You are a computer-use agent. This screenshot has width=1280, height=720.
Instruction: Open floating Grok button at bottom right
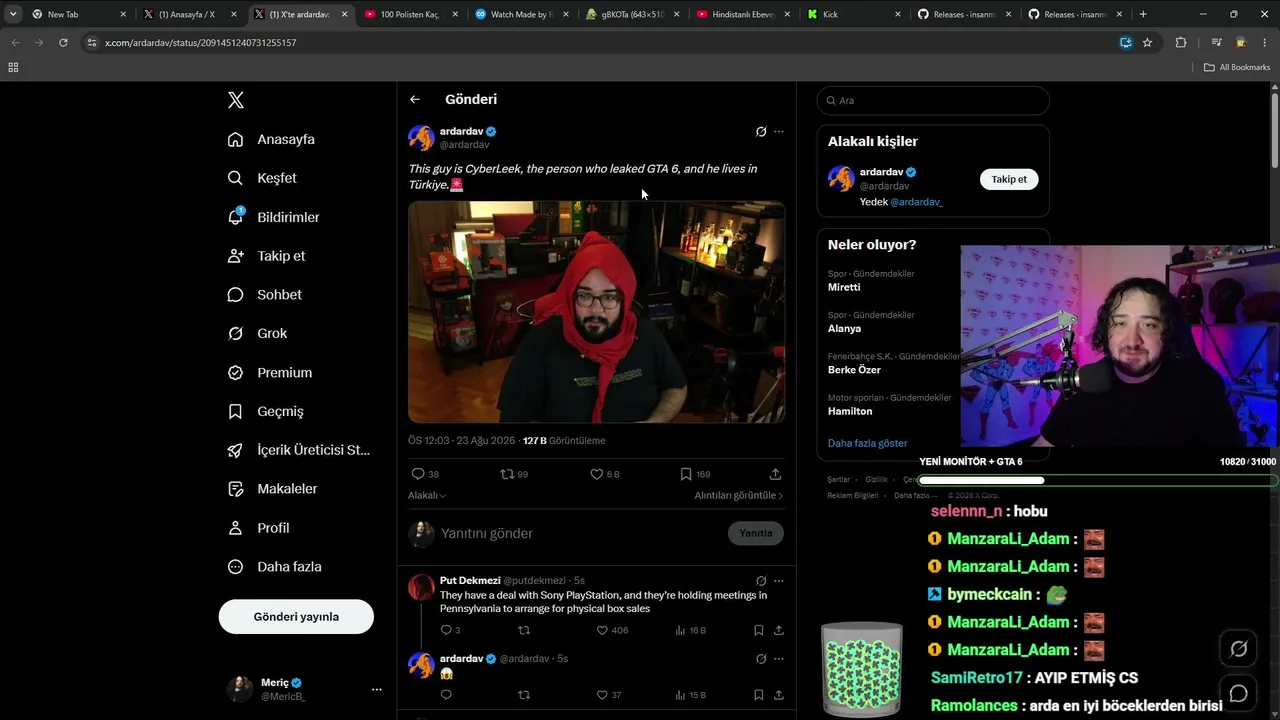point(1238,649)
